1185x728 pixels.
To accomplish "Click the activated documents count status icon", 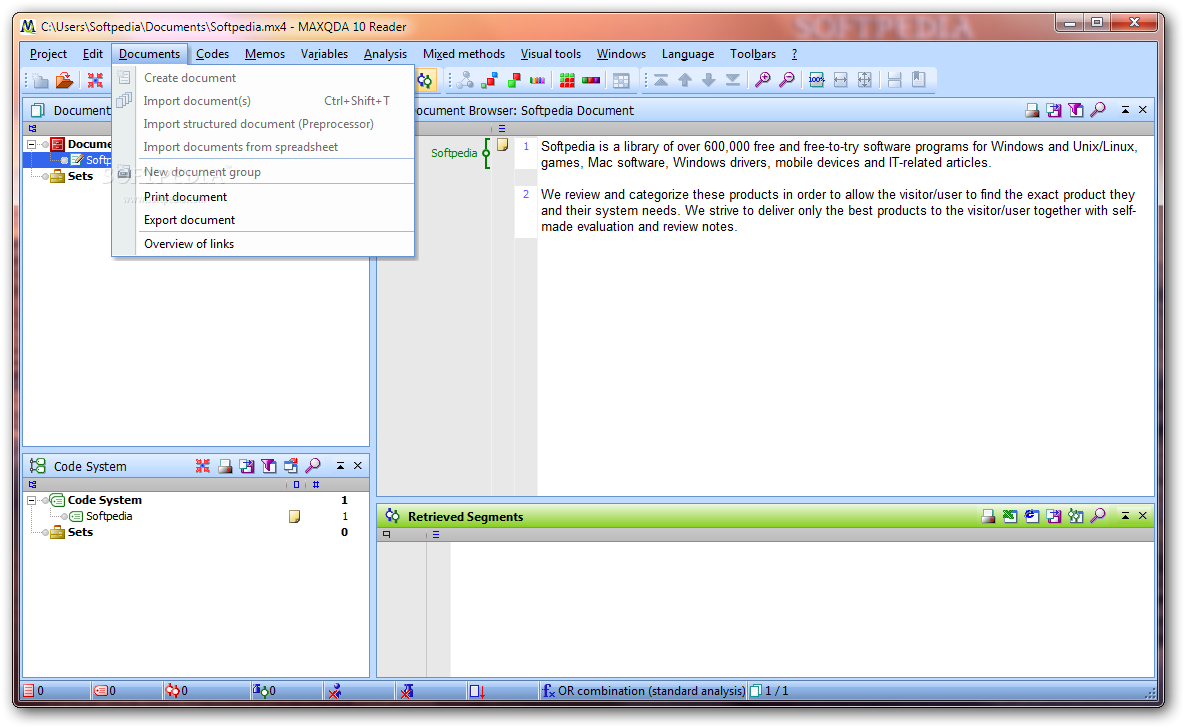I will click(x=29, y=691).
